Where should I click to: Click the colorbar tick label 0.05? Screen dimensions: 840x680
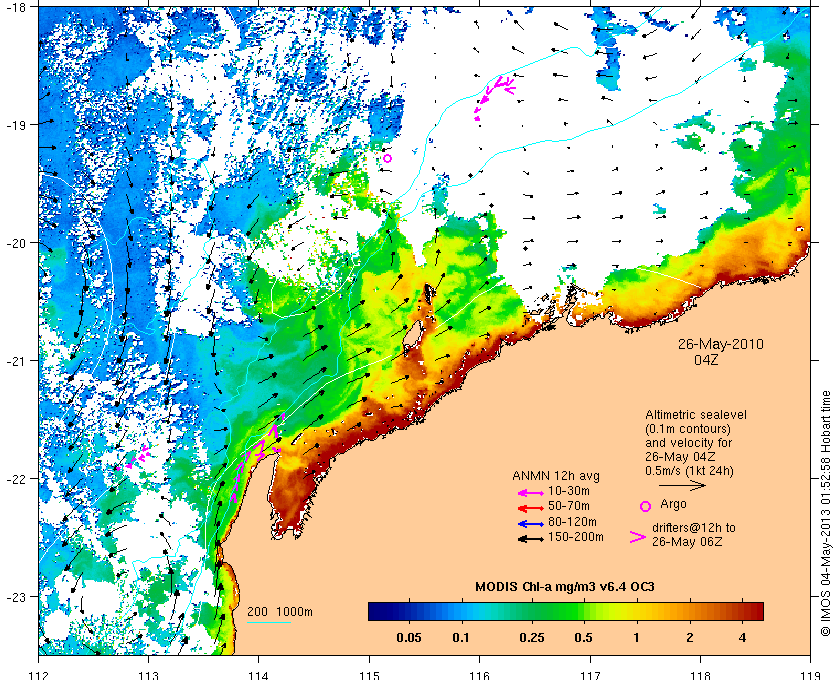409,638
